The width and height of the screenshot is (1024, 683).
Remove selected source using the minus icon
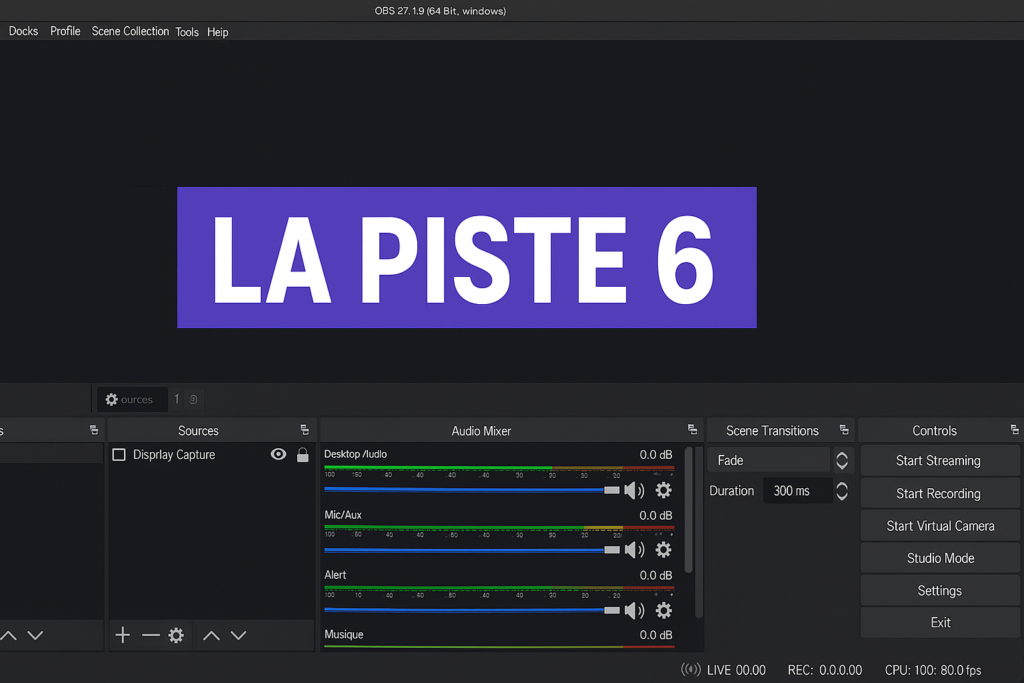[150, 634]
